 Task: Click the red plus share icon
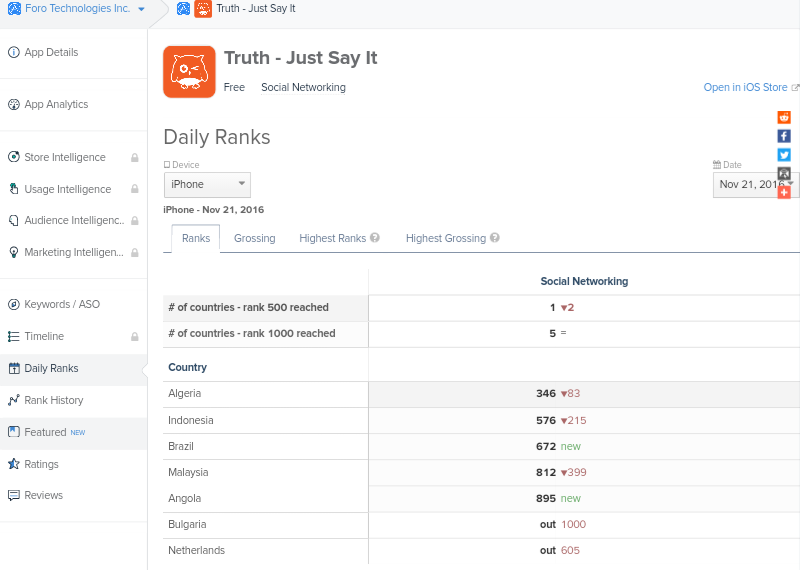(784, 192)
